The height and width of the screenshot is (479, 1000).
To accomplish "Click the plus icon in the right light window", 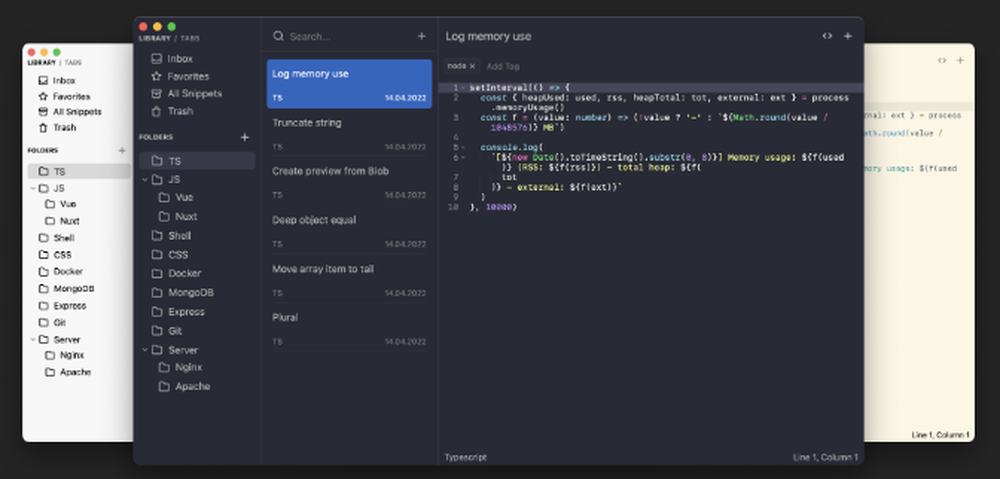I will [960, 61].
